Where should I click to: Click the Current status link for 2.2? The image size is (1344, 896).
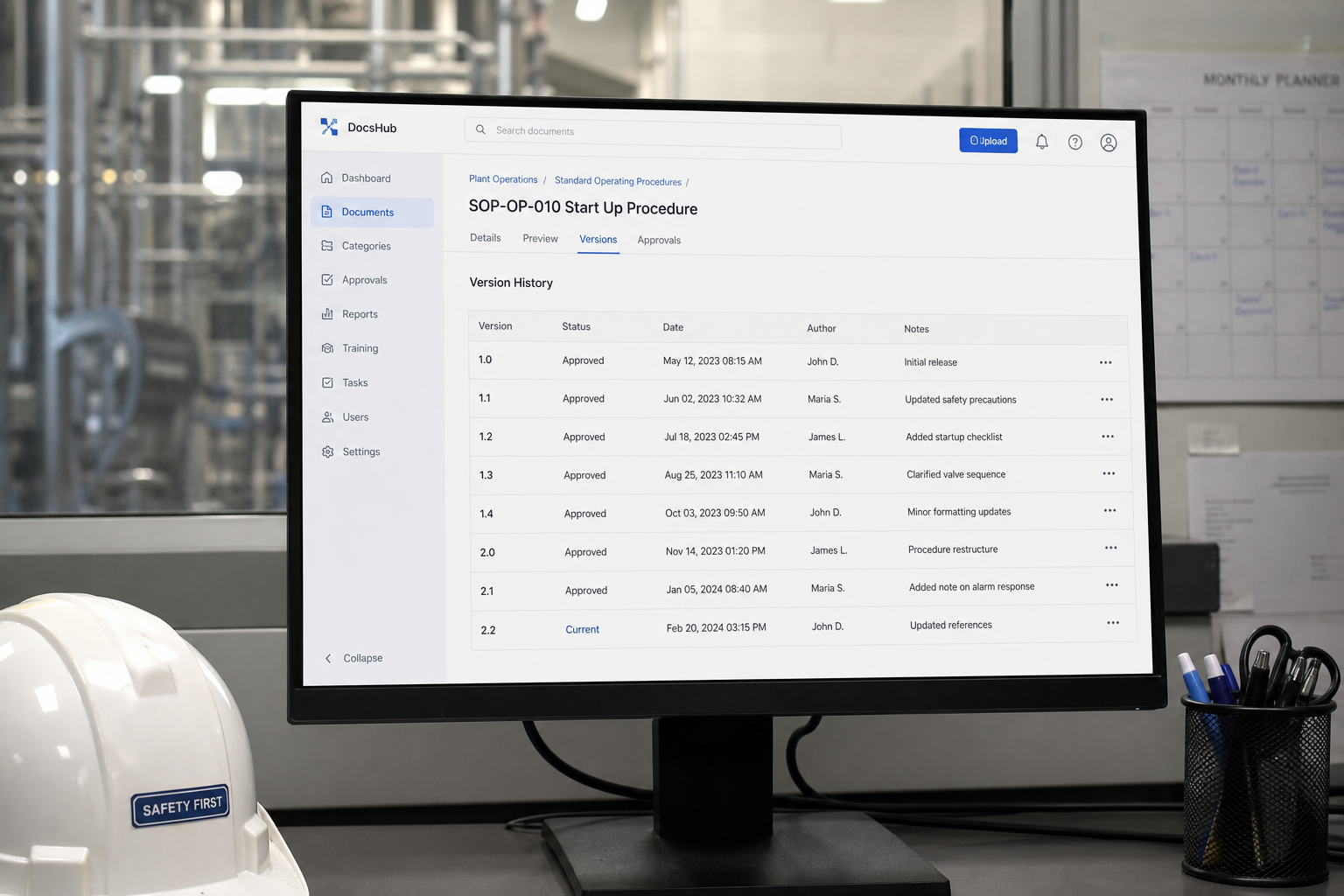[582, 629]
